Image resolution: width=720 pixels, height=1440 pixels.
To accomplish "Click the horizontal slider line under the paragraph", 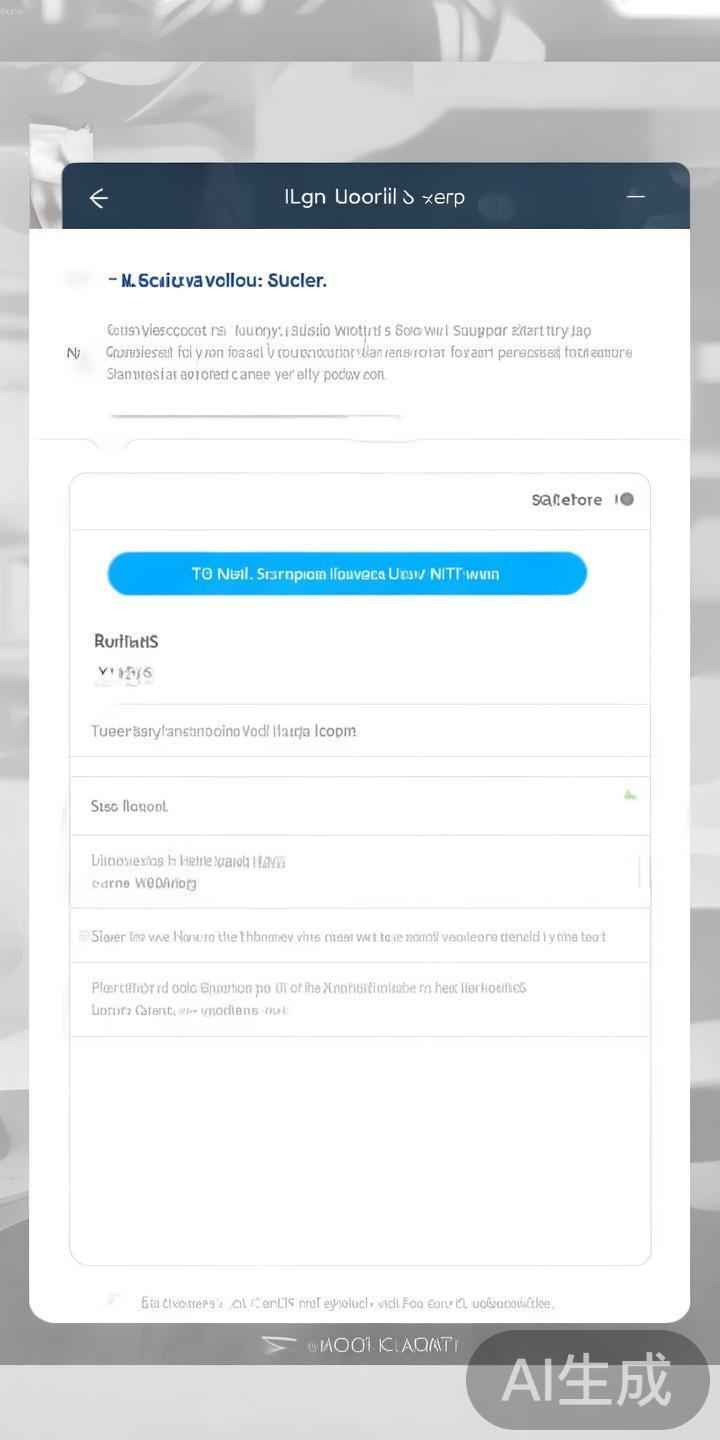I will coord(255,415).
